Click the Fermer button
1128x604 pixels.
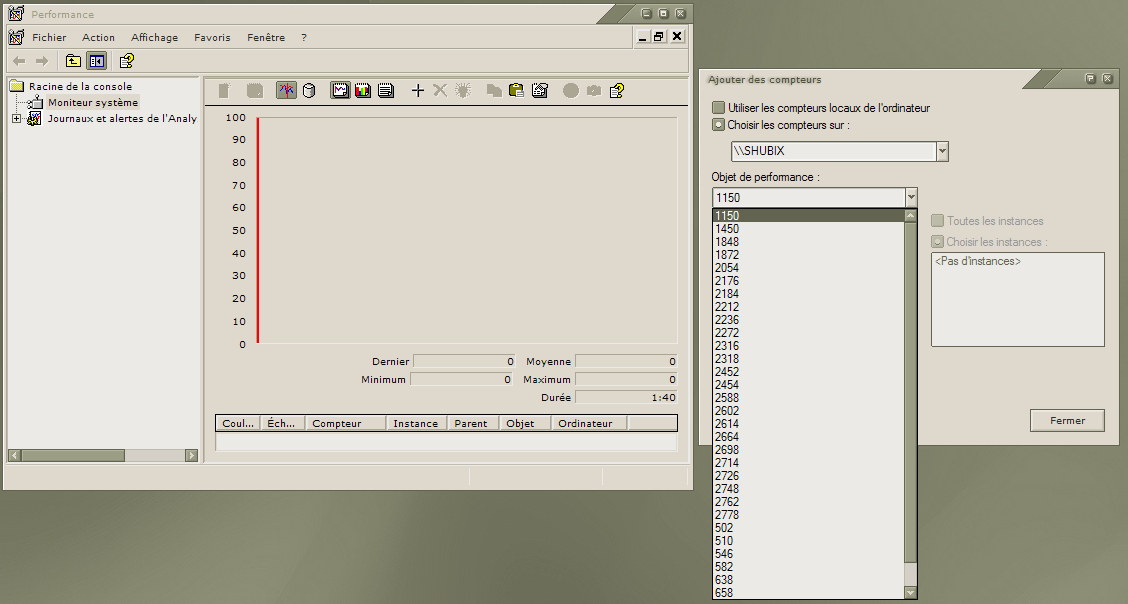pos(1067,421)
